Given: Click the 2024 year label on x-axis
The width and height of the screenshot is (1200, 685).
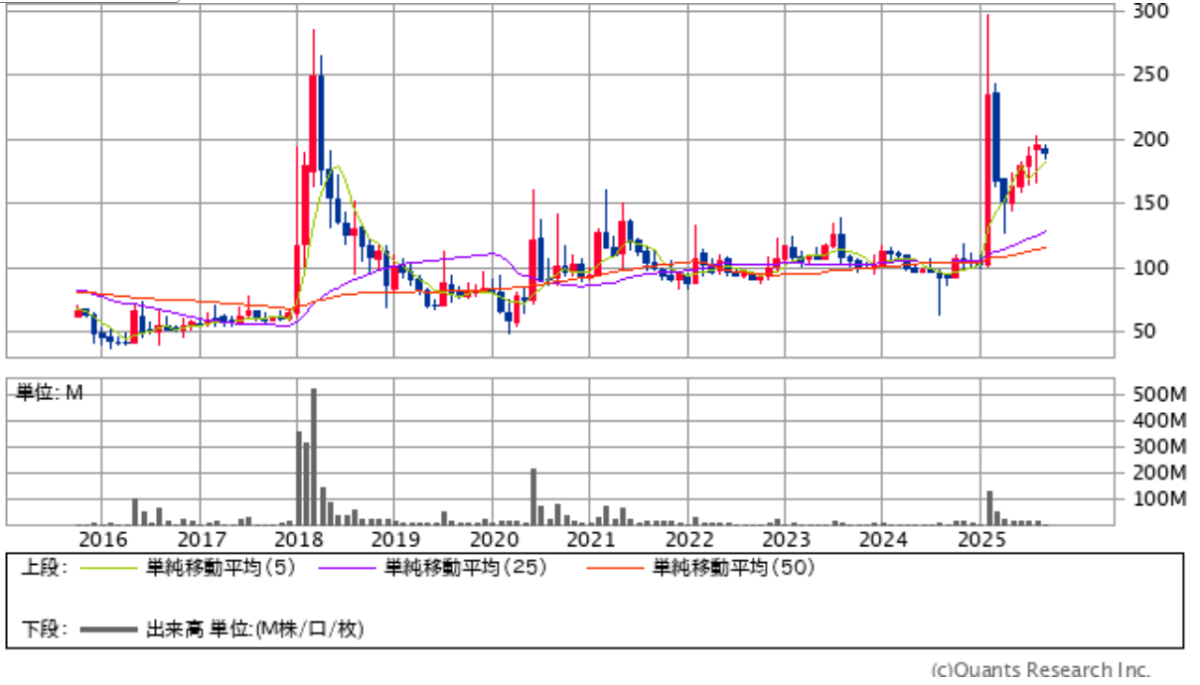Looking at the screenshot, I should click(882, 540).
